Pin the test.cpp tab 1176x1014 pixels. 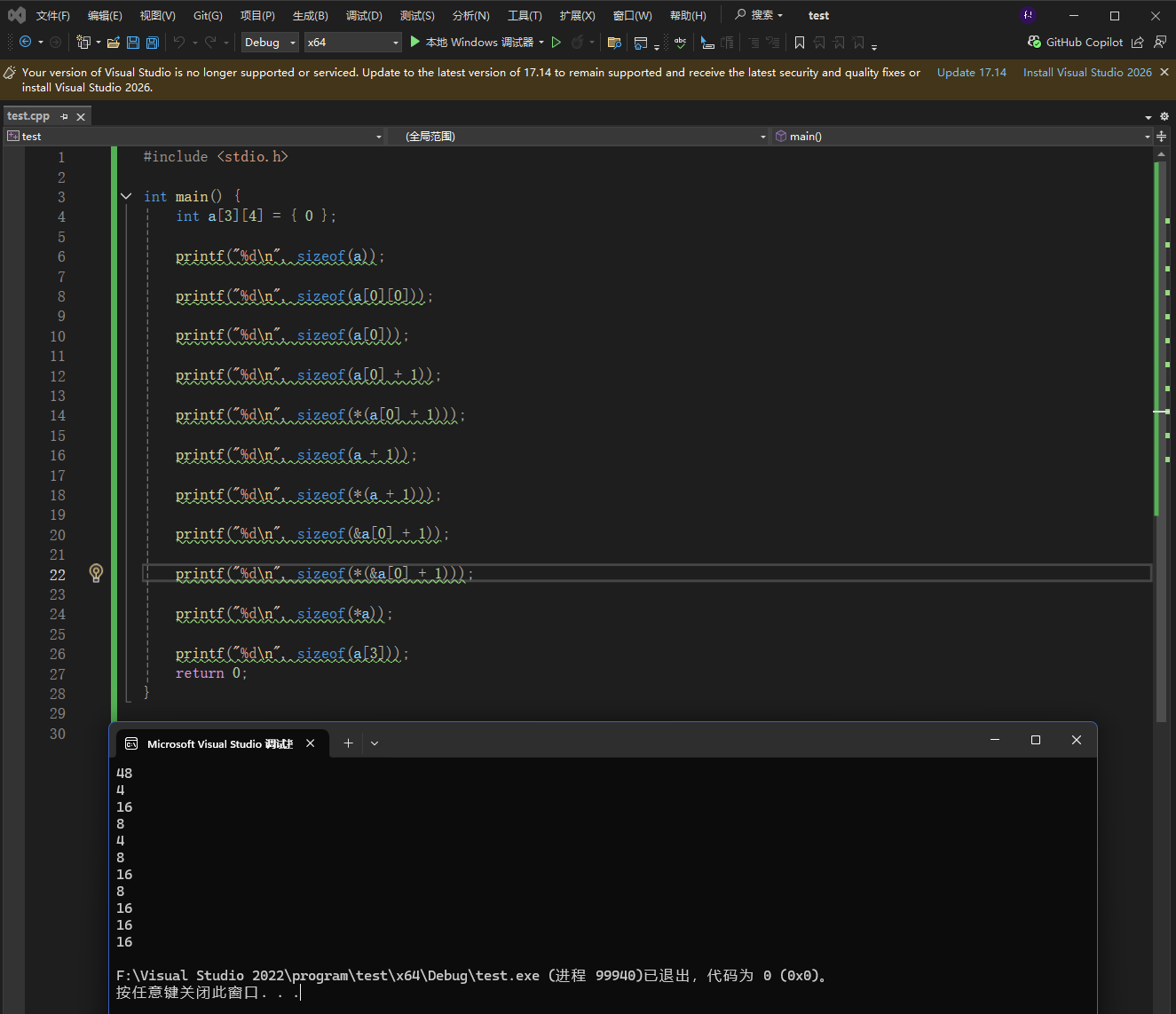pos(64,116)
